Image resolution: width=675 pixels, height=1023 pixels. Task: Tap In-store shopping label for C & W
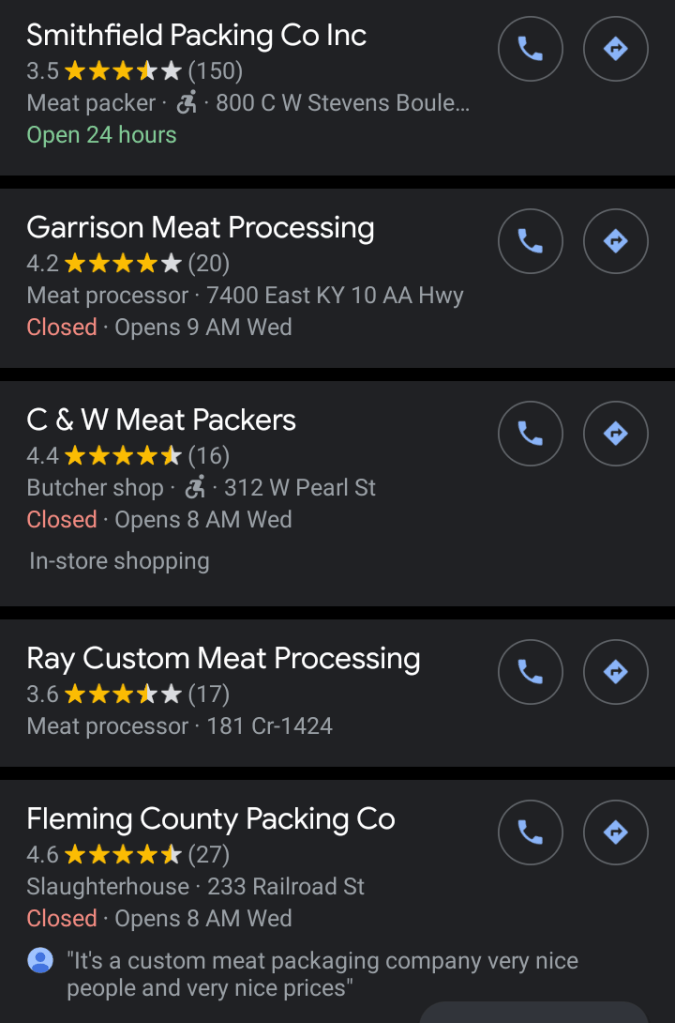[119, 561]
